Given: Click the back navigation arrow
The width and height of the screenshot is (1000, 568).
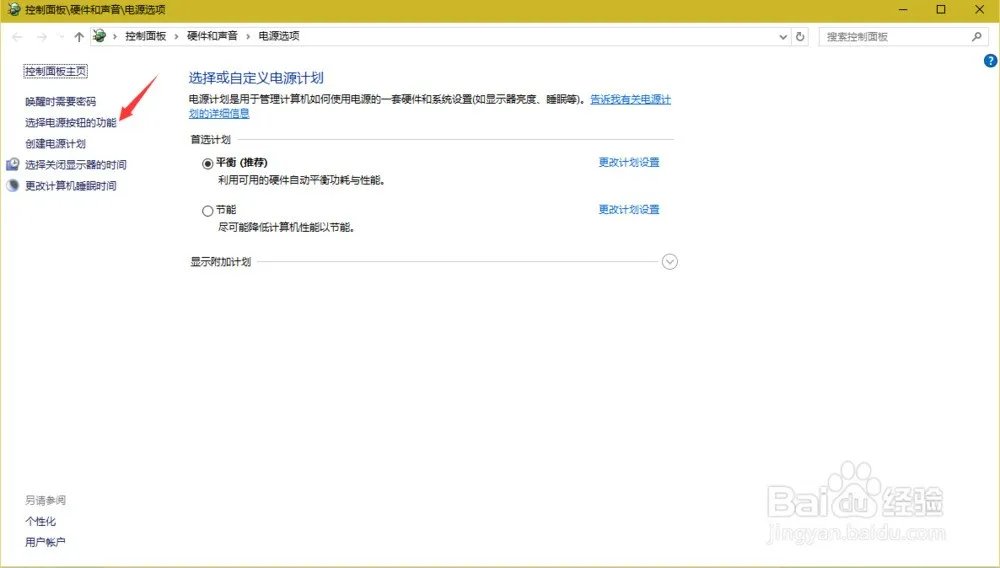Looking at the screenshot, I should pos(17,37).
